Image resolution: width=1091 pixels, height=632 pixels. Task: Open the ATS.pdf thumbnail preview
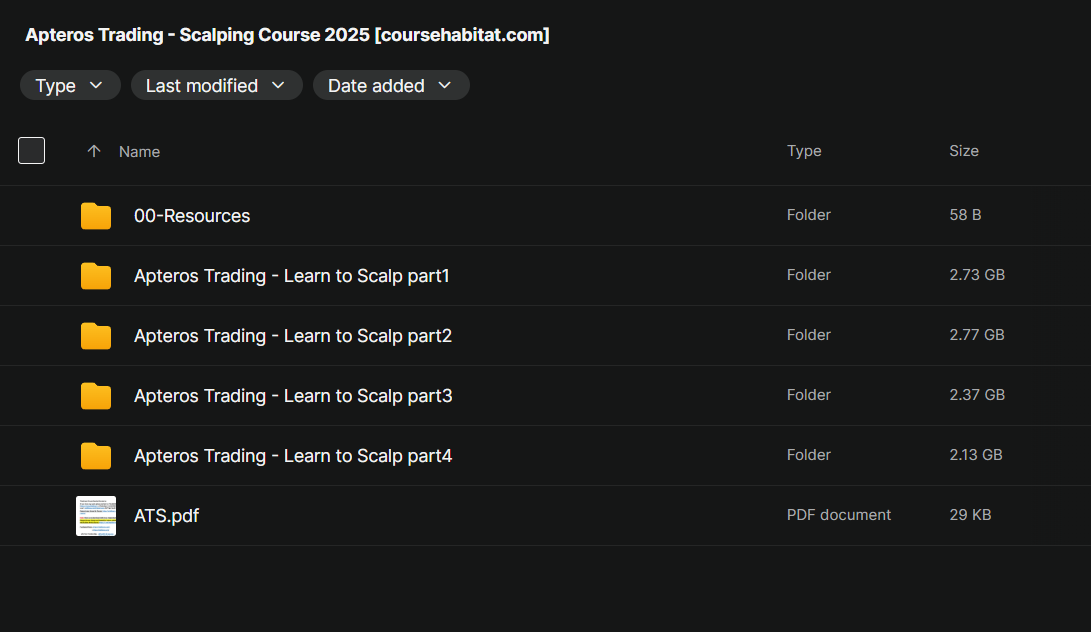click(96, 516)
